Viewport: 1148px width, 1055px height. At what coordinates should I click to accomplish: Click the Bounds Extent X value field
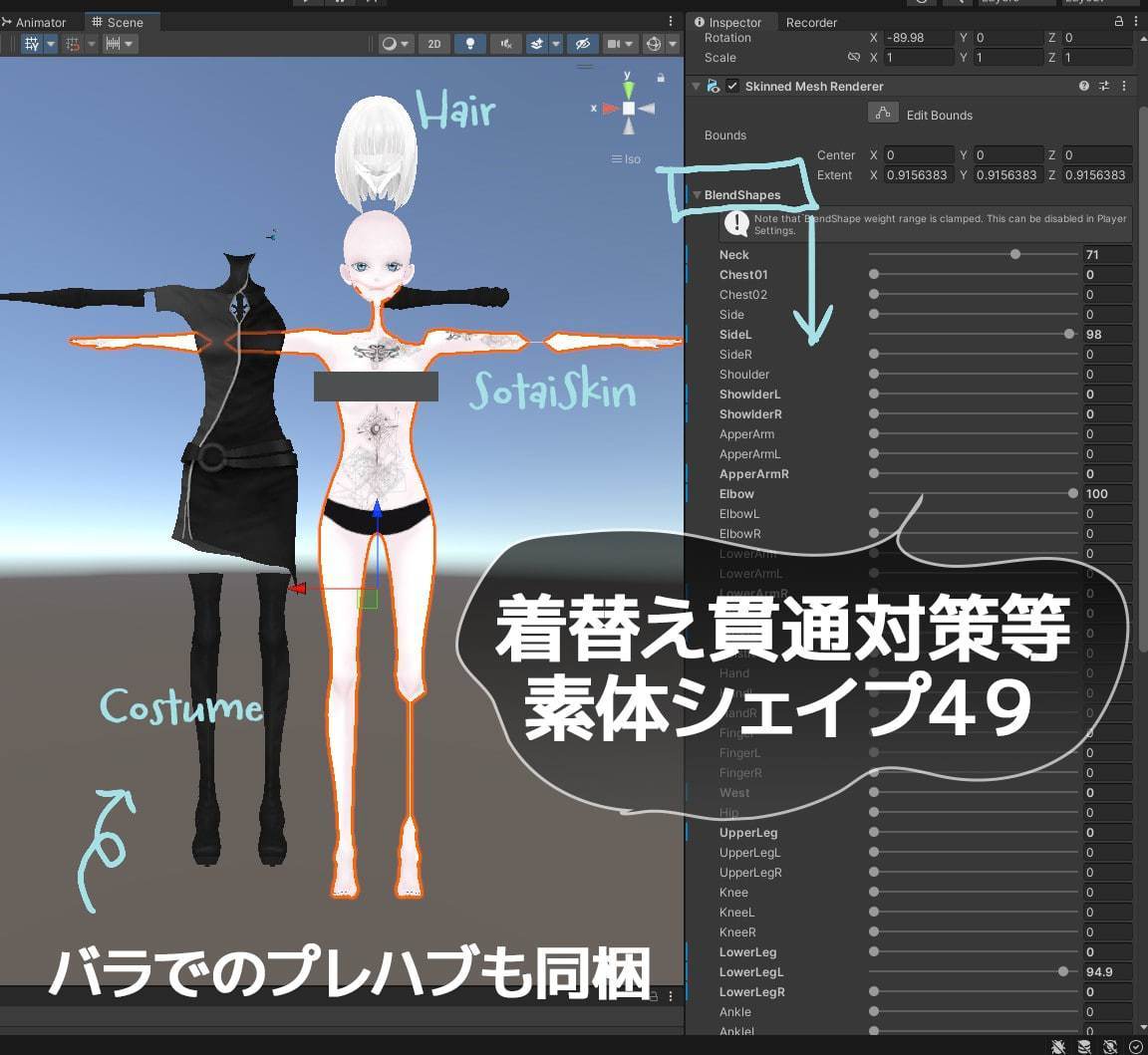pos(918,174)
